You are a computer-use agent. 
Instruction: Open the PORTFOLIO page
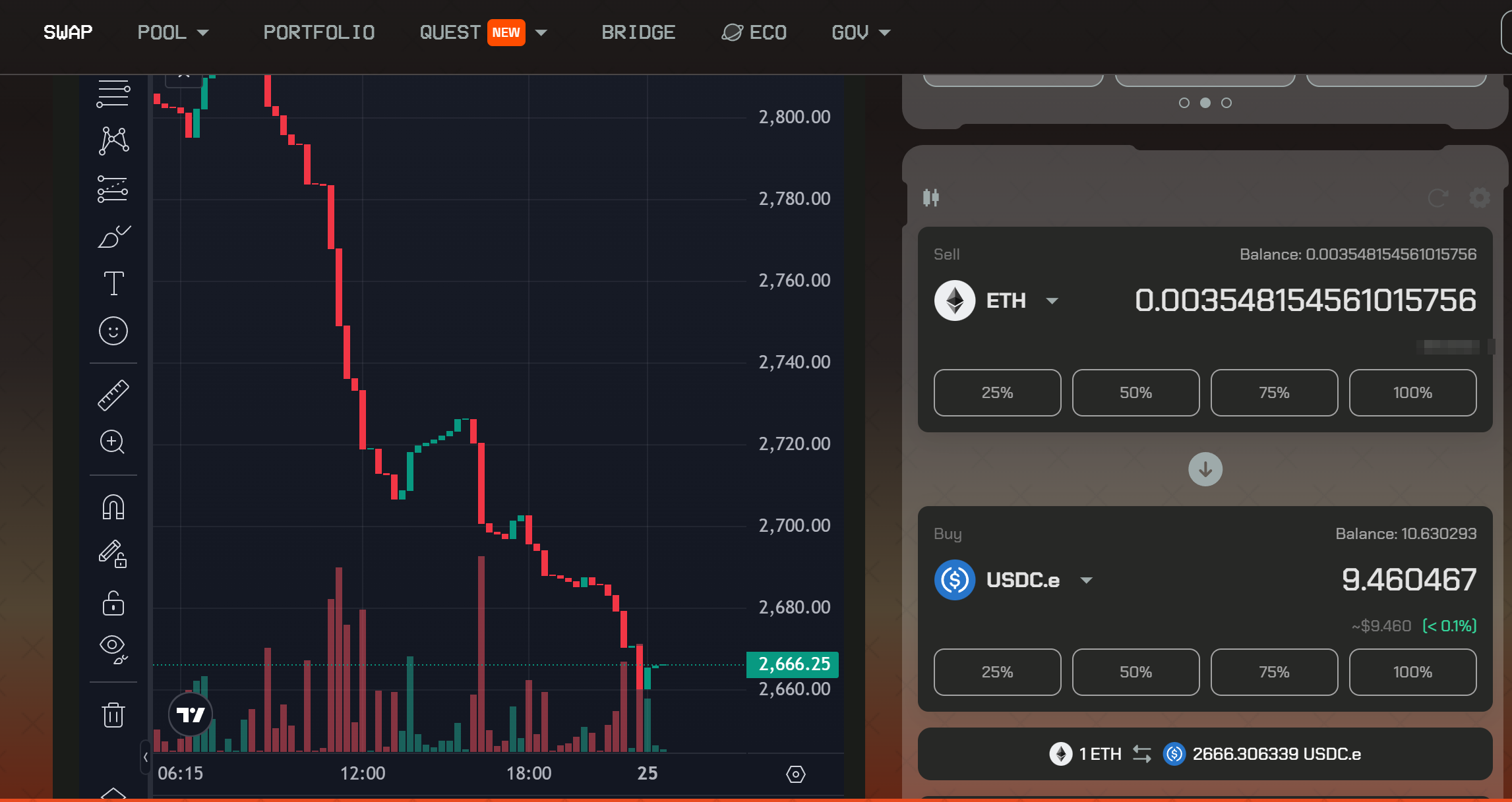(319, 32)
